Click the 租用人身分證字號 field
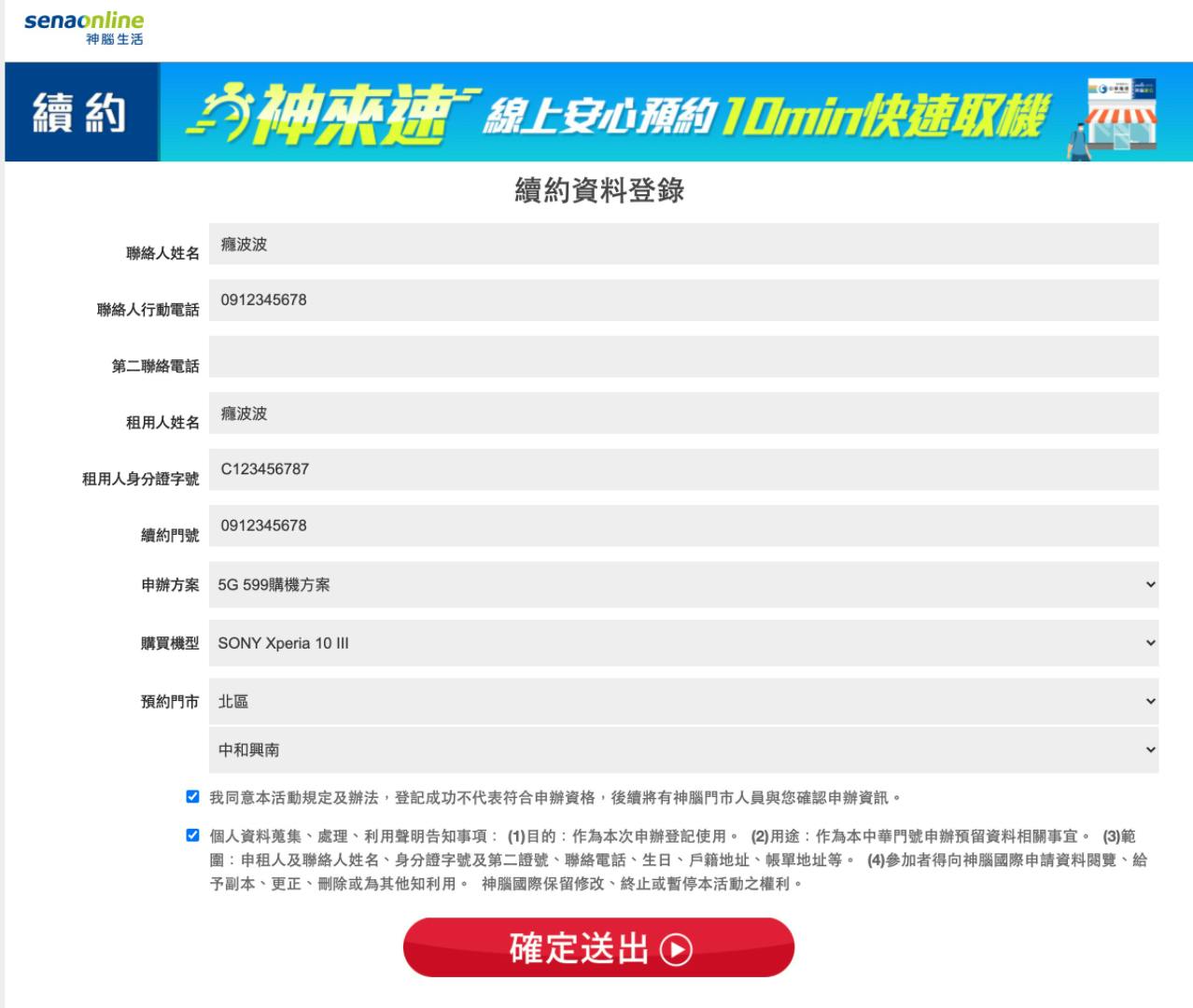The image size is (1193, 1008). [683, 469]
